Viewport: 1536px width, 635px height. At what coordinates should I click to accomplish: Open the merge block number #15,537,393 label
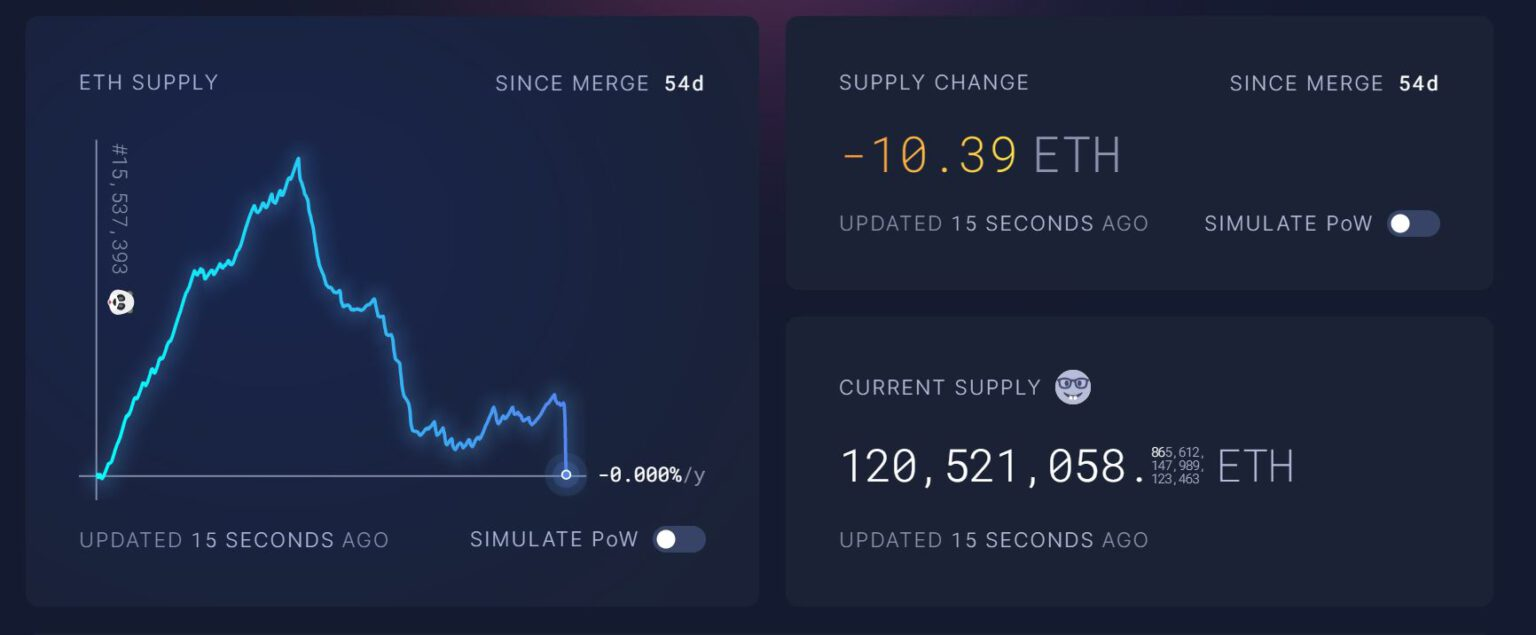click(x=120, y=208)
